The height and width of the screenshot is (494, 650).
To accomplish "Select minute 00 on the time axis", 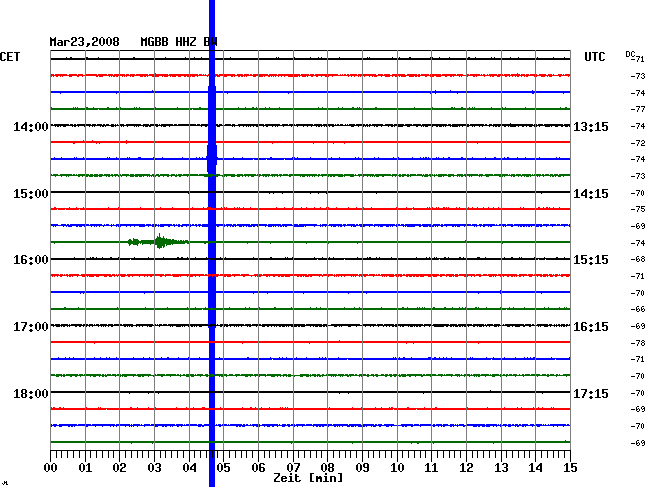I will [51, 468].
